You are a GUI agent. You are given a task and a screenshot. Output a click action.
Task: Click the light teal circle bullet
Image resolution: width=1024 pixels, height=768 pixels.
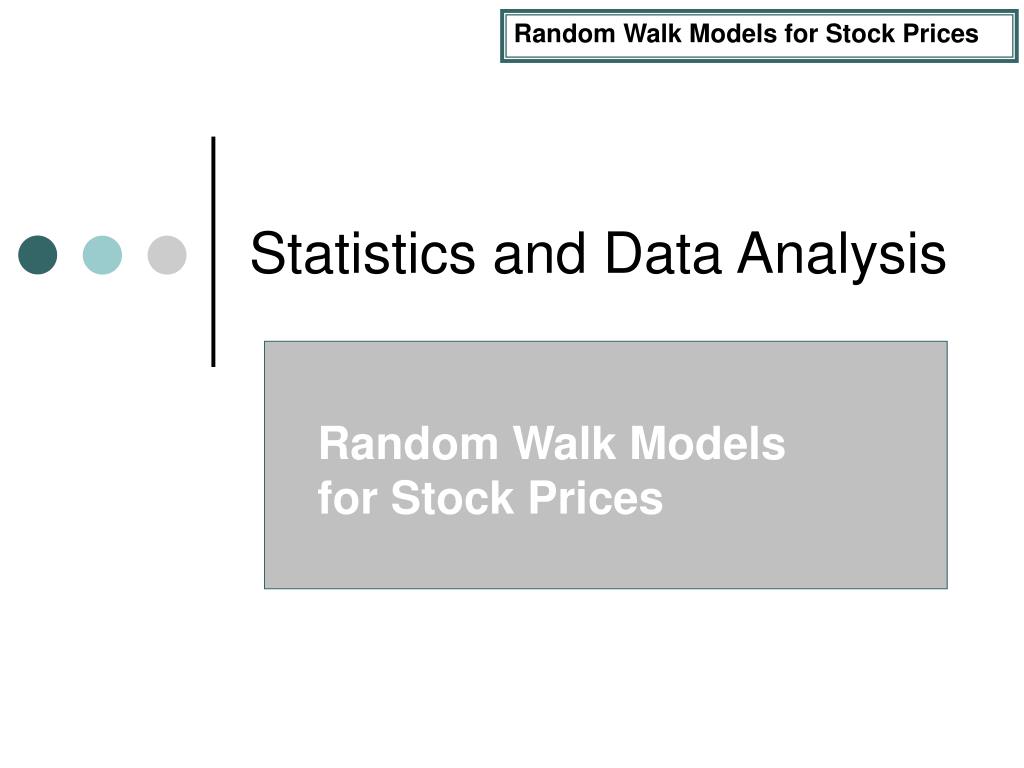click(103, 255)
